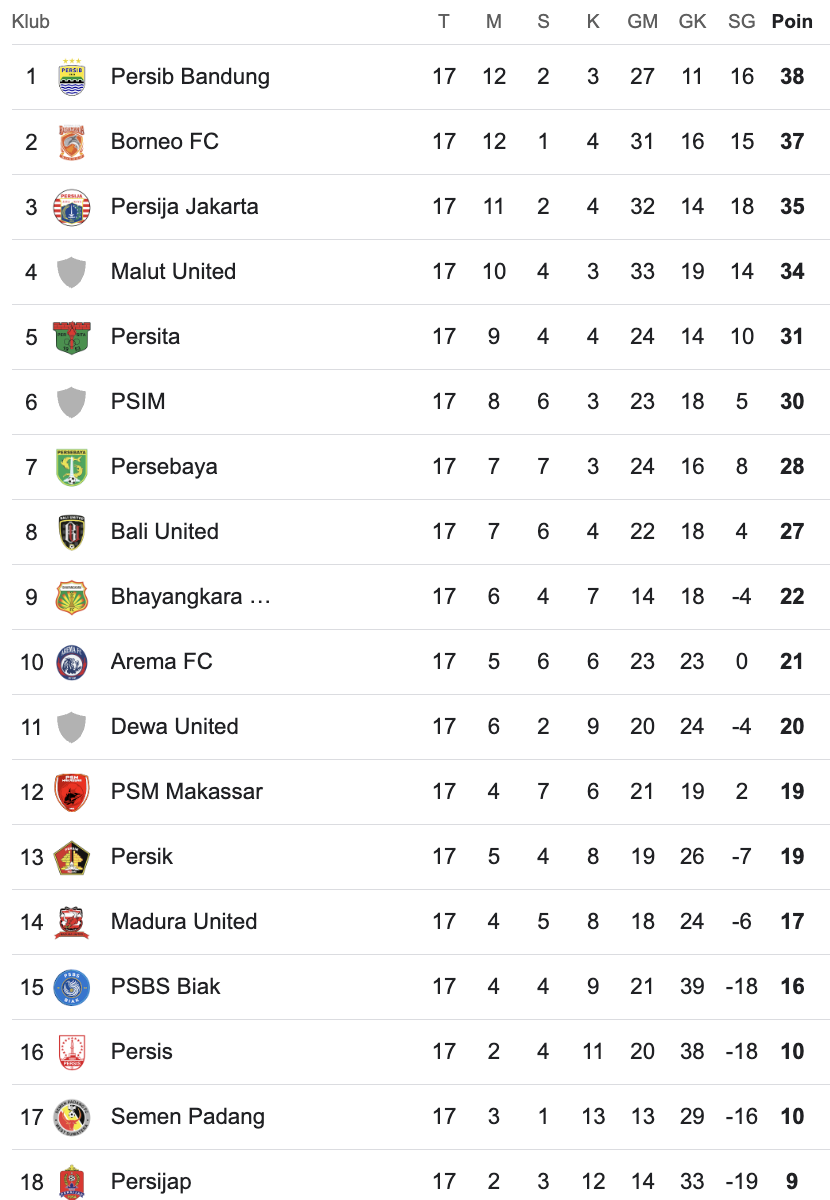The width and height of the screenshot is (830, 1200).
Task: Click the green Persebaya club crest
Action: pos(72,467)
